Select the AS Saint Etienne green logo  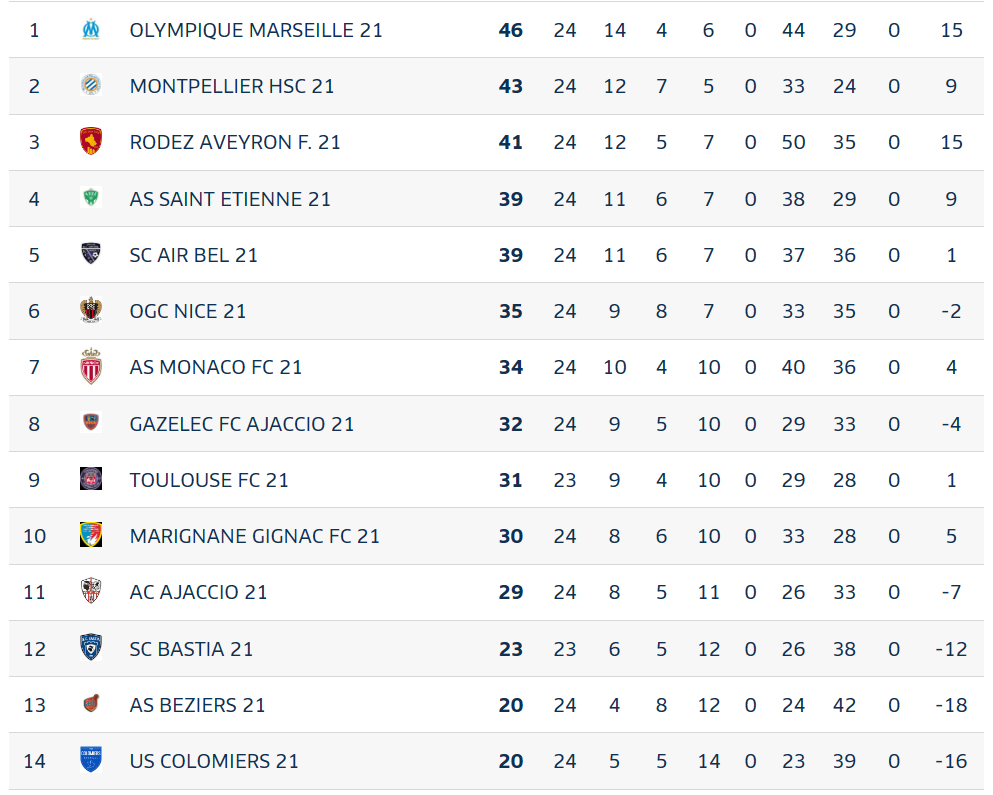pyautogui.click(x=91, y=198)
